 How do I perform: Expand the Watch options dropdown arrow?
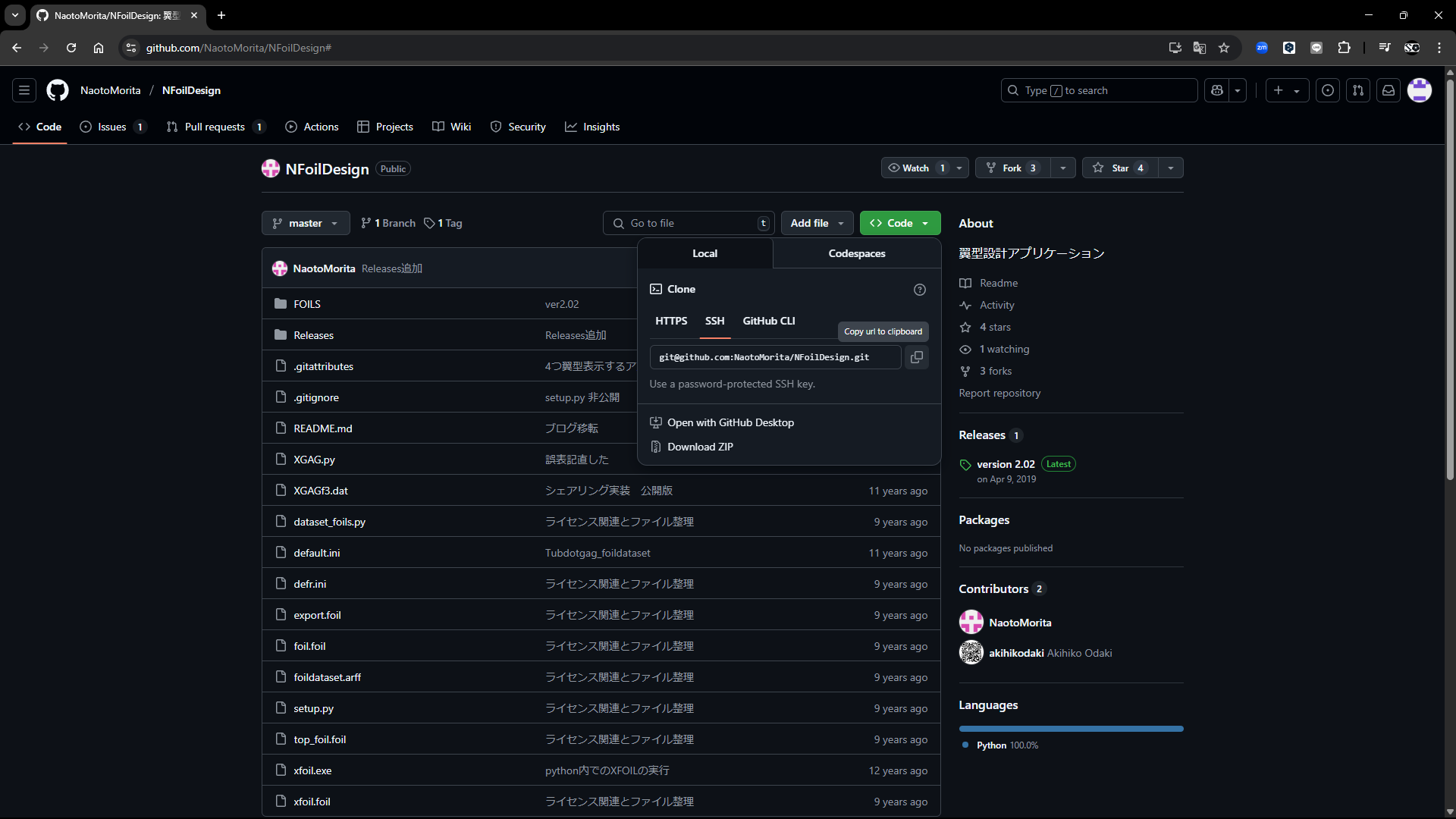point(959,168)
